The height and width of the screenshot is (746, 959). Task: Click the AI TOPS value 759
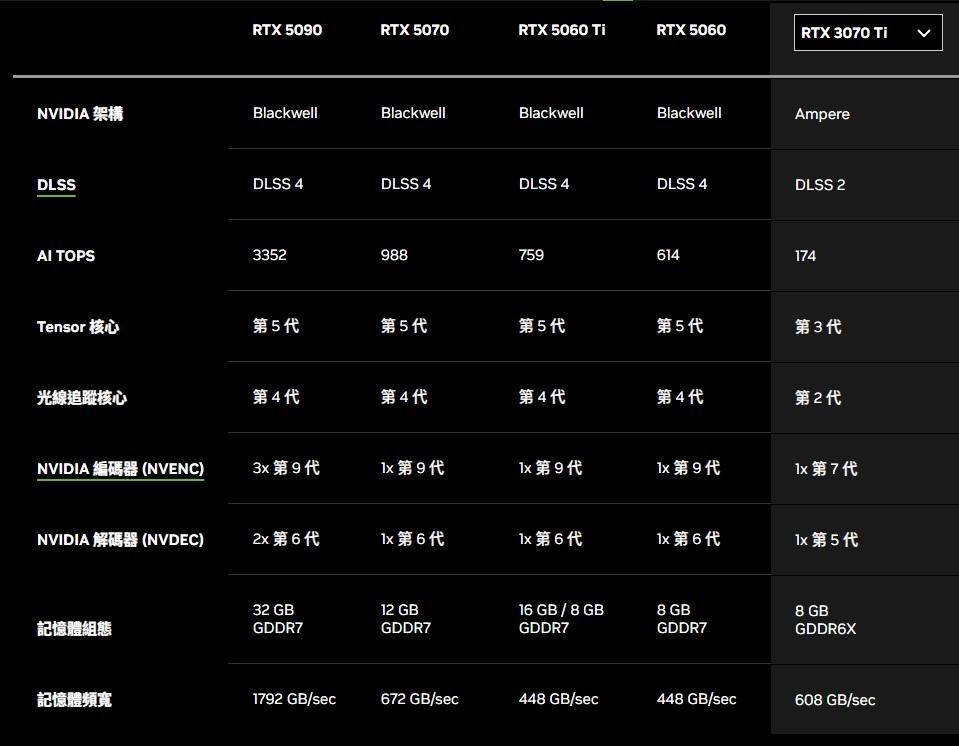531,255
